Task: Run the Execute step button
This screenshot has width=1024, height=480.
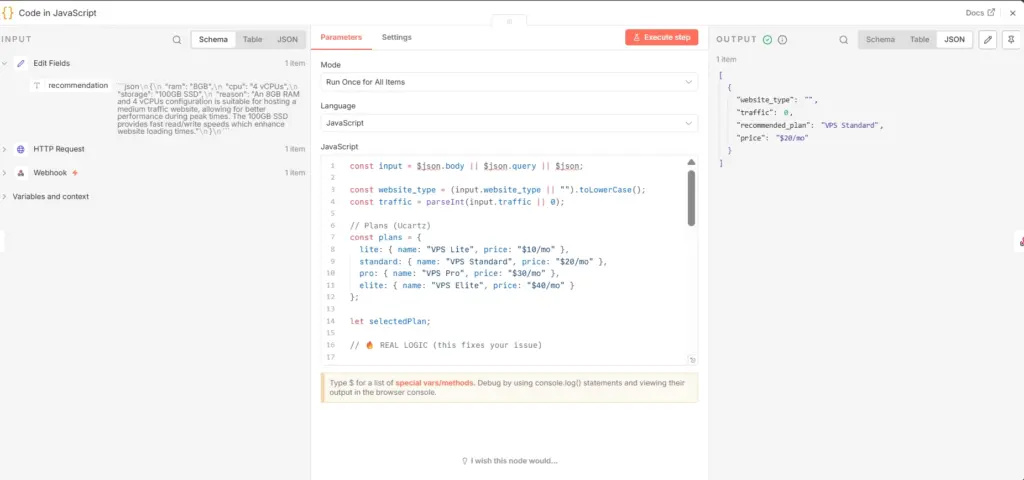Action: 662,37
